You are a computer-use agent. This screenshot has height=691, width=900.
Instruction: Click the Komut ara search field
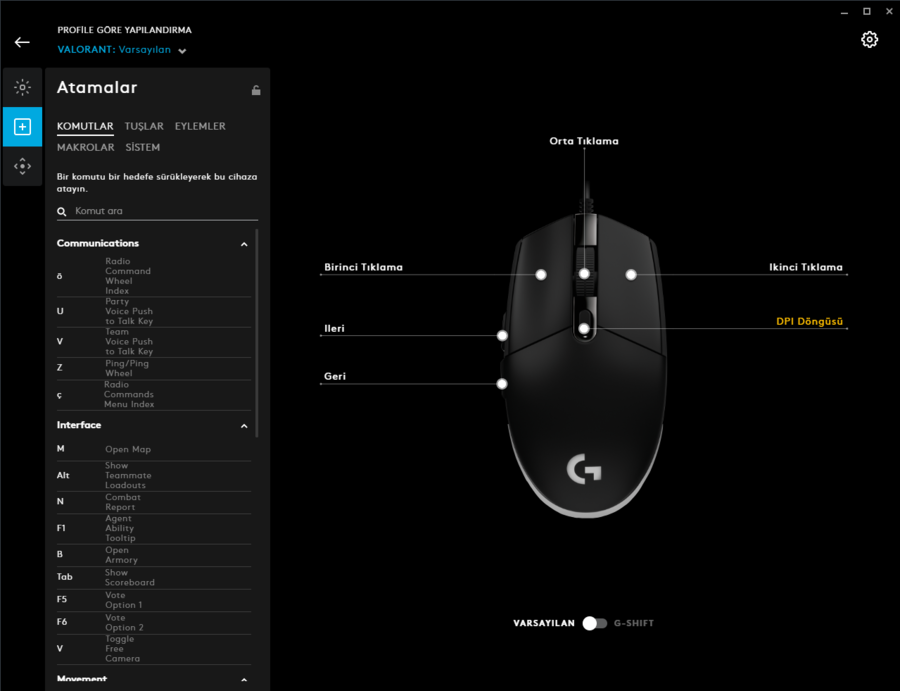(157, 211)
